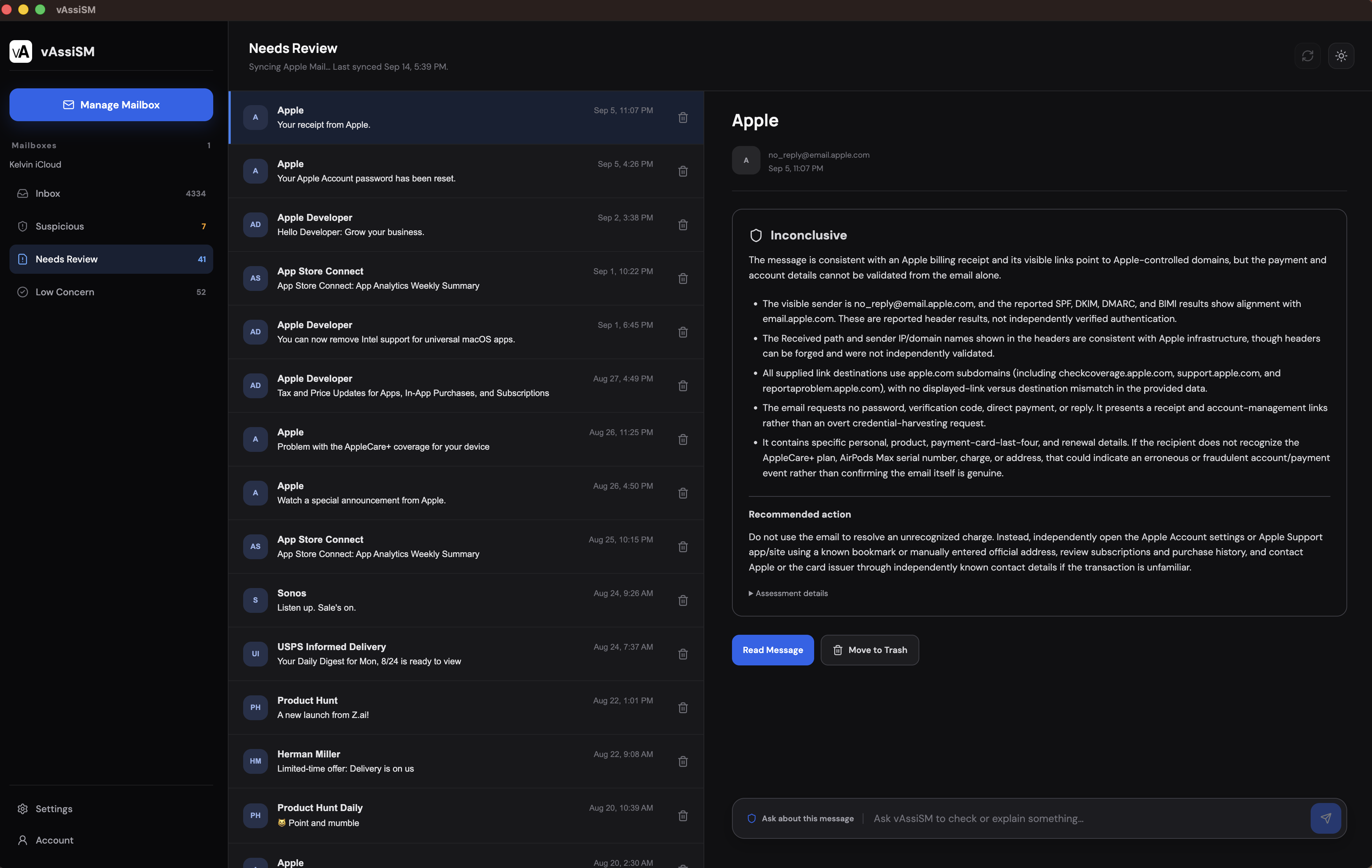
Task: Trash the Tax and Price Updates email
Action: tap(683, 385)
